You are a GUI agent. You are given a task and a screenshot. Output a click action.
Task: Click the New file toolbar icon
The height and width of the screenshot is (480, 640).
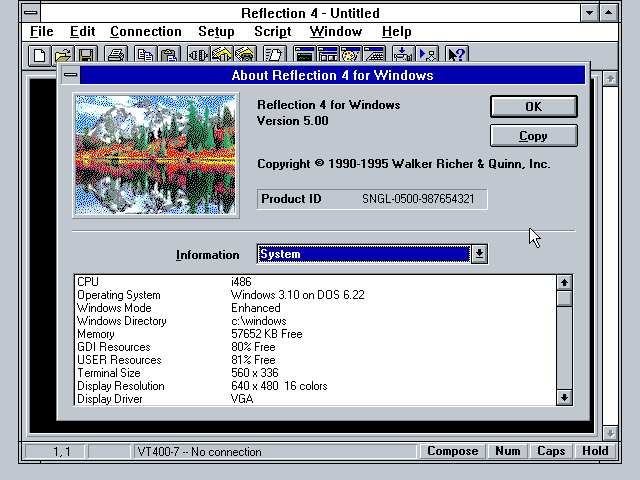[40, 55]
